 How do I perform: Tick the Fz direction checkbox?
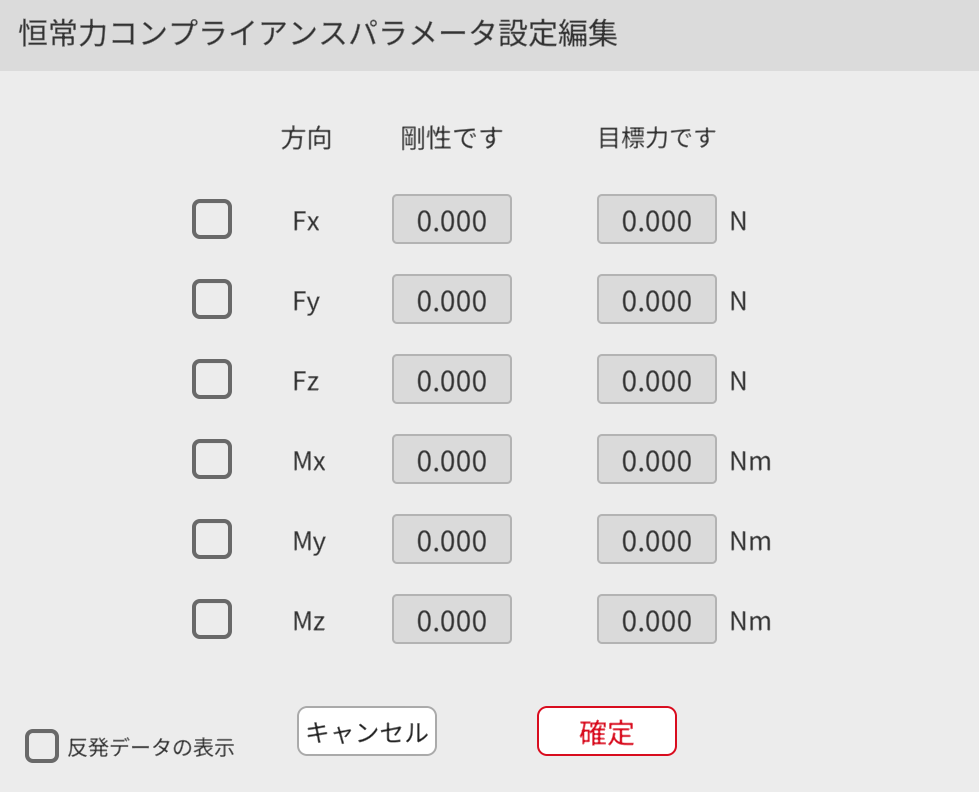click(212, 379)
